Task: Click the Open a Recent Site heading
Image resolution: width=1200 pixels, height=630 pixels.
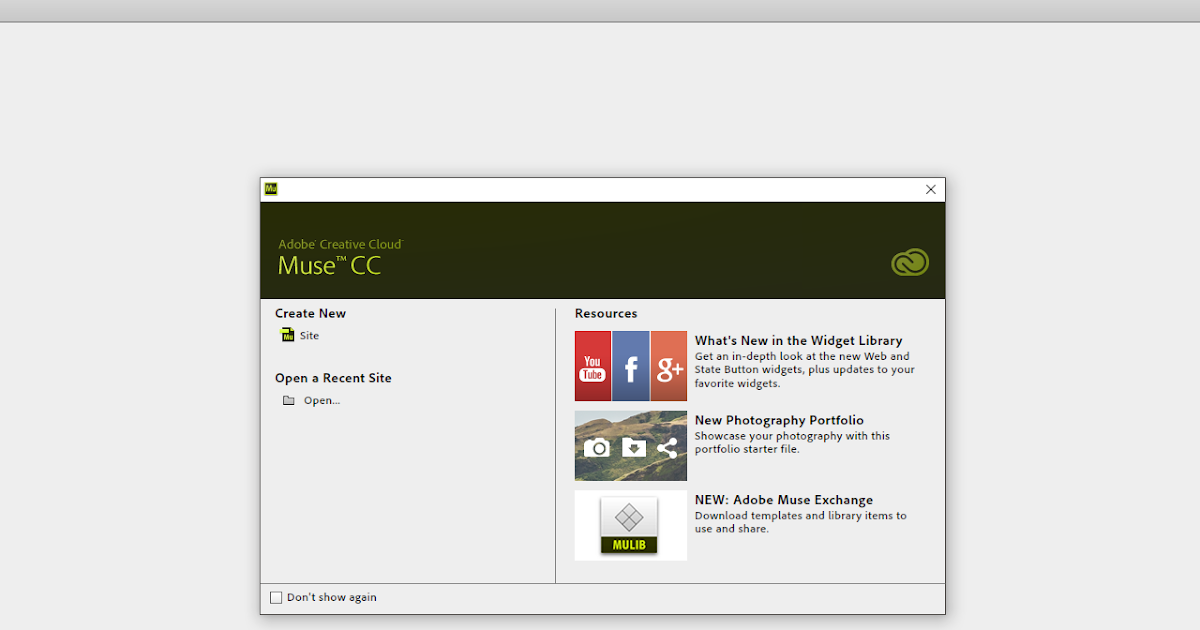Action: [x=333, y=378]
